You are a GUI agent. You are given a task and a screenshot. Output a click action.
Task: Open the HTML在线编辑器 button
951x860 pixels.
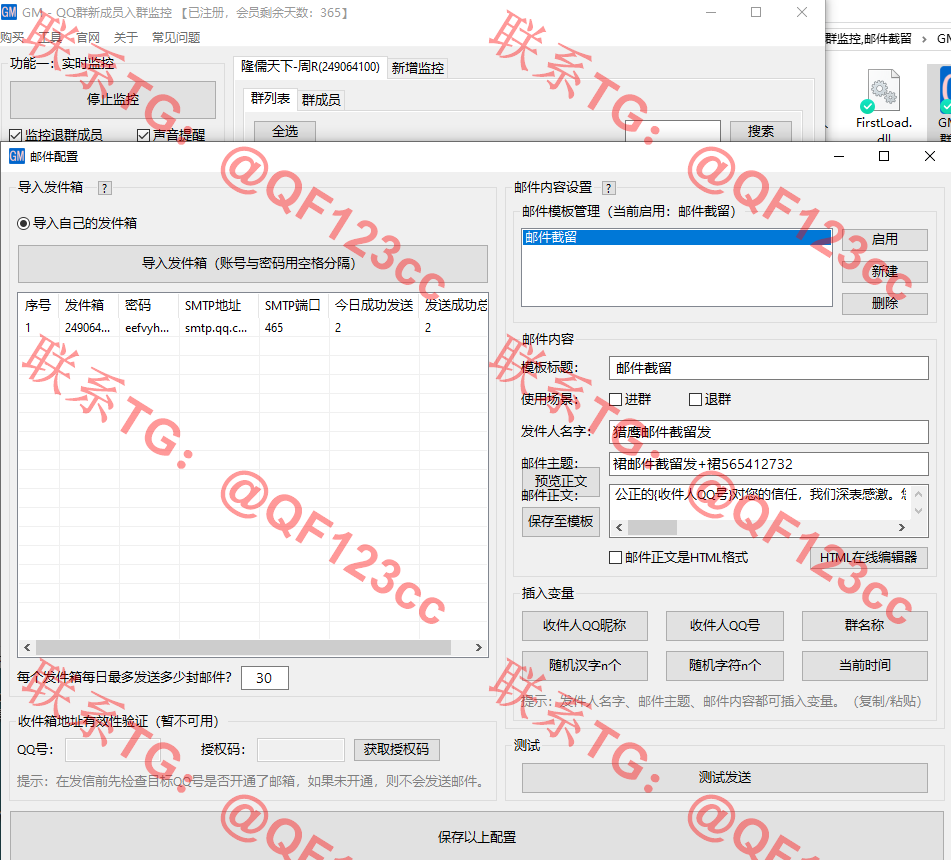869,557
